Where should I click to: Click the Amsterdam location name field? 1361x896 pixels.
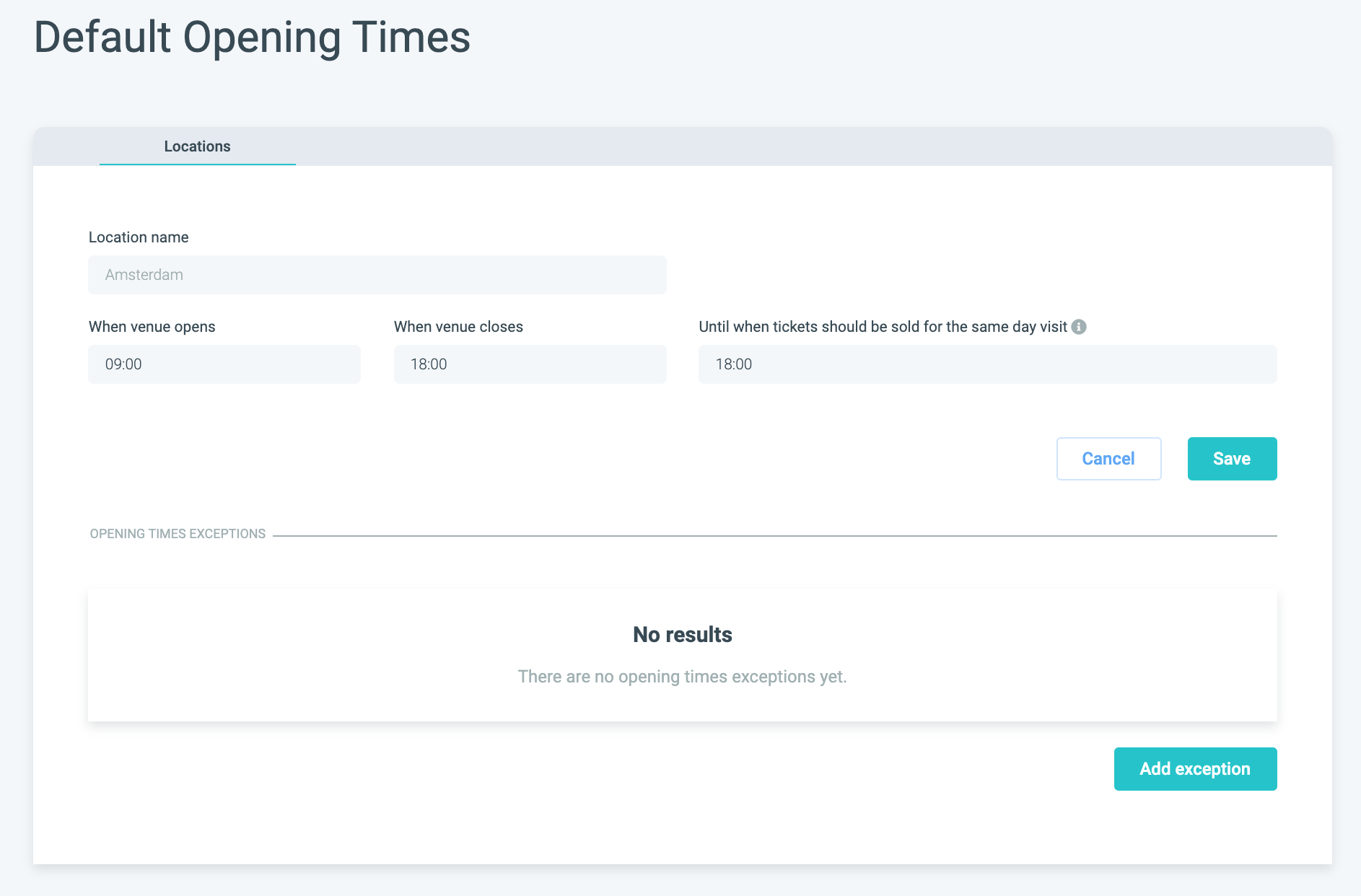click(x=377, y=275)
